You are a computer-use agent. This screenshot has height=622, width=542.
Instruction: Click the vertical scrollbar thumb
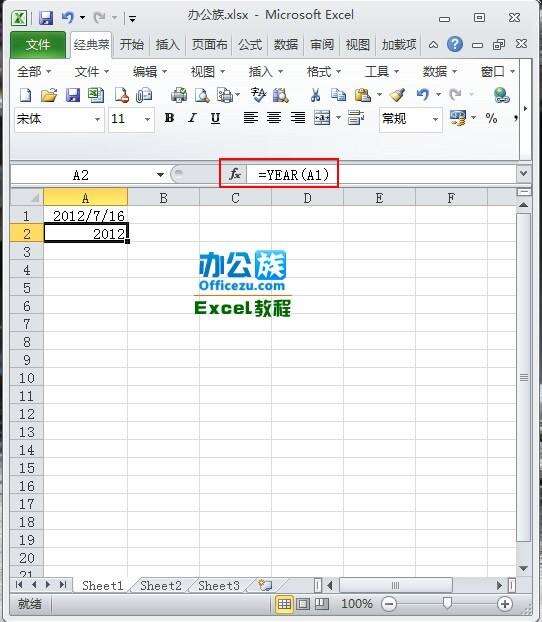(524, 378)
